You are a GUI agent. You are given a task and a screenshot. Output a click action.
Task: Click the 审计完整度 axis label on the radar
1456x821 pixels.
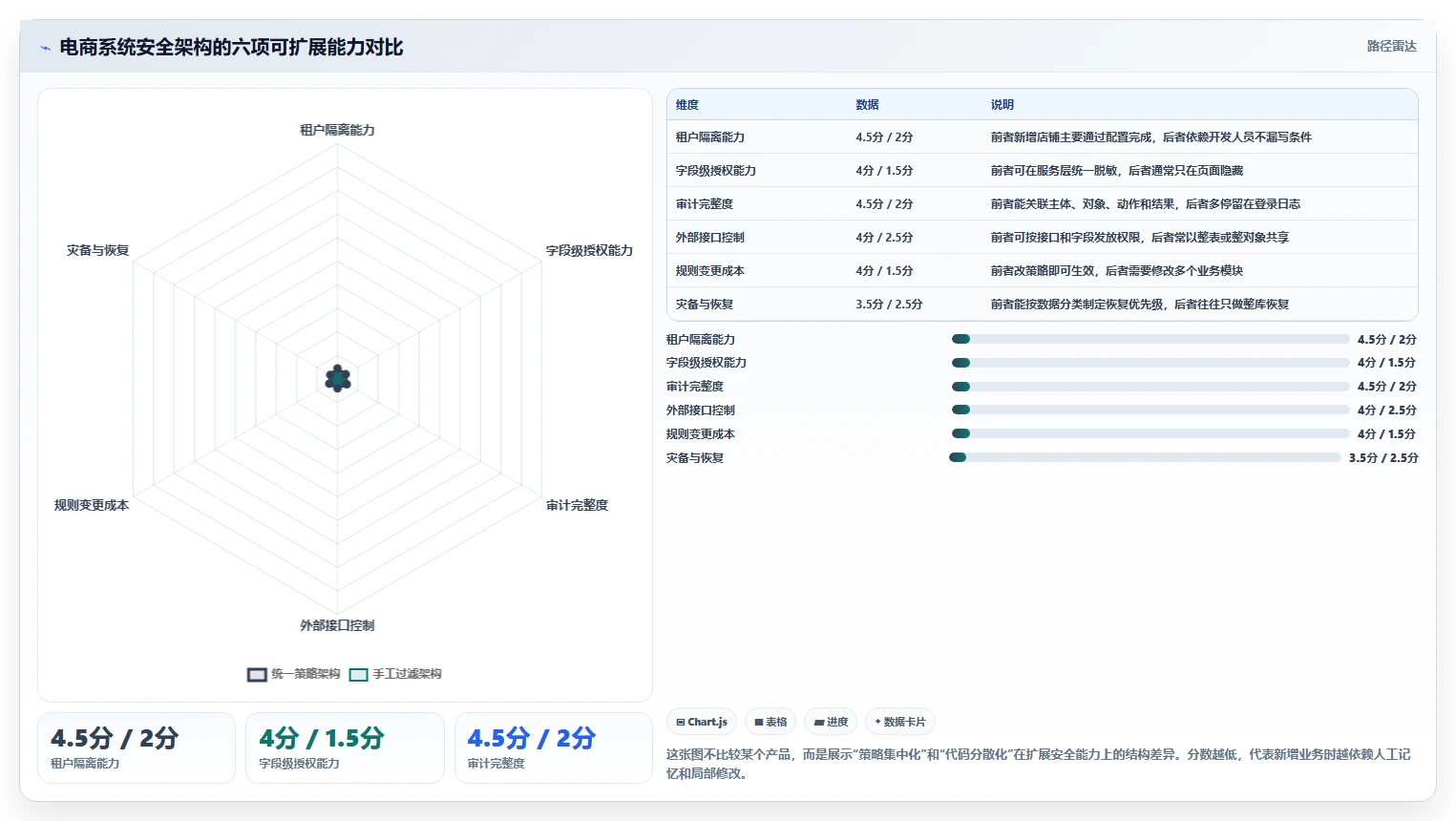(x=577, y=505)
